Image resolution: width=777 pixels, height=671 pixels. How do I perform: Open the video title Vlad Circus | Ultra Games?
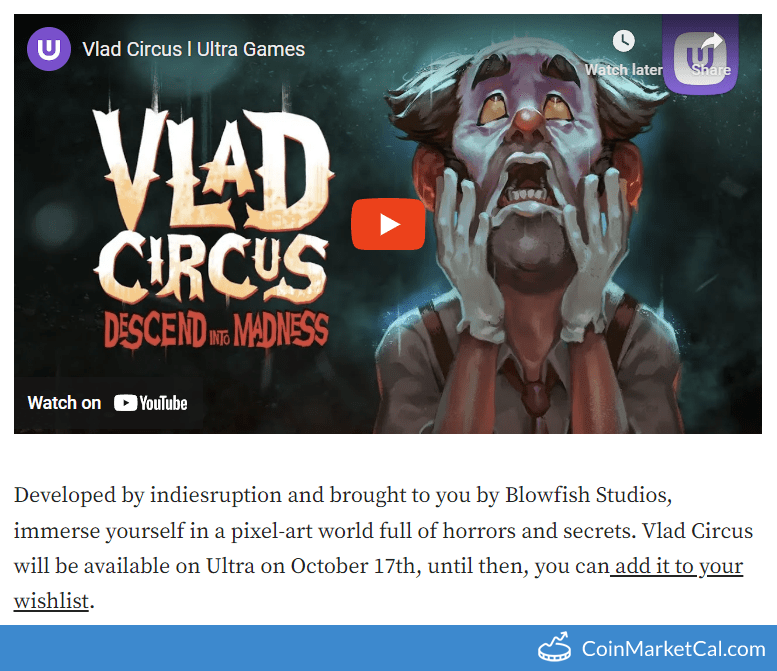click(193, 50)
